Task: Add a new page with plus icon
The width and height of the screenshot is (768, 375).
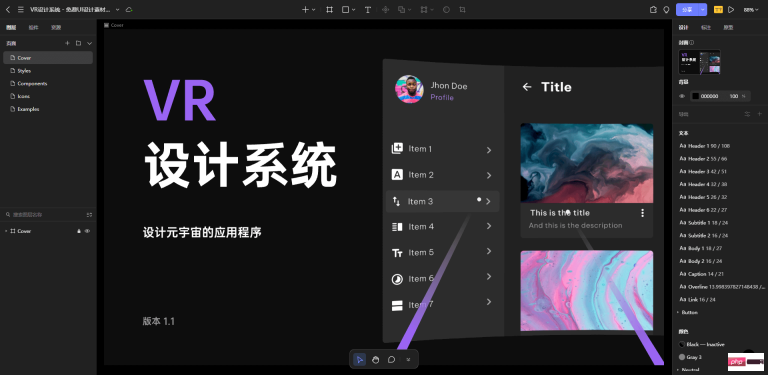Action: [x=68, y=43]
